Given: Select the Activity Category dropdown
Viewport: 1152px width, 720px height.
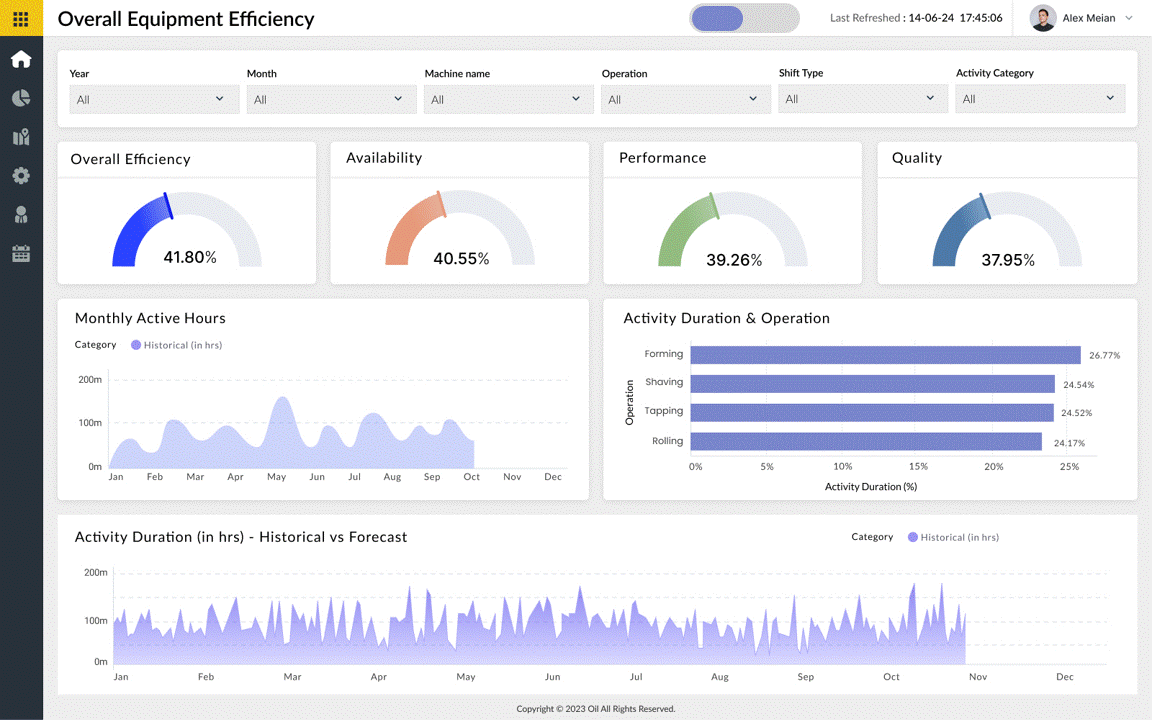Looking at the screenshot, I should click(1040, 99).
